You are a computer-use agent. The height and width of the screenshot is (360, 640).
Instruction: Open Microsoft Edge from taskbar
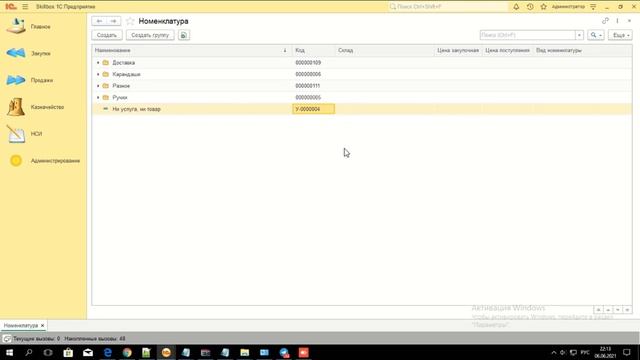pyautogui.click(x=107, y=353)
